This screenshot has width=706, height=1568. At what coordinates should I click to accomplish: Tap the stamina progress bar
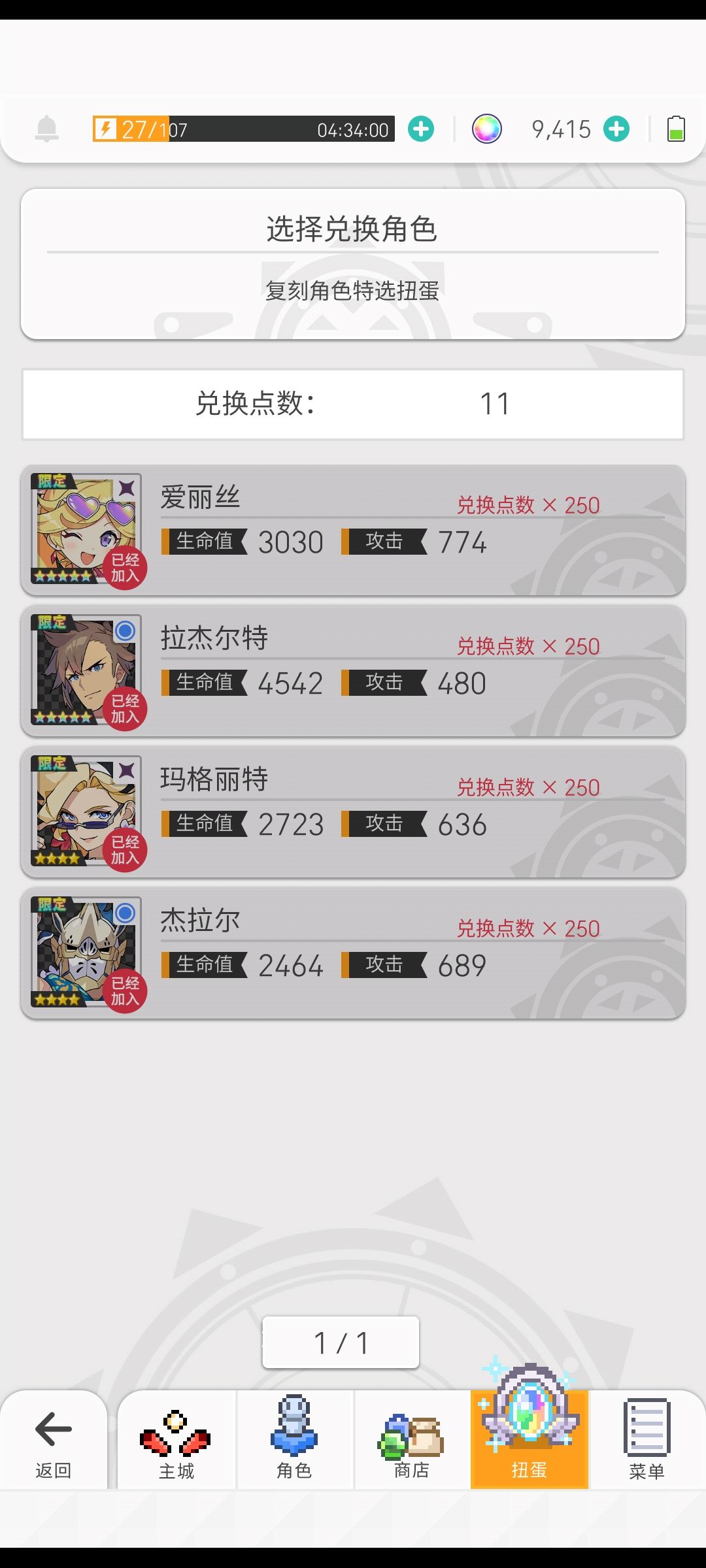pyautogui.click(x=243, y=129)
